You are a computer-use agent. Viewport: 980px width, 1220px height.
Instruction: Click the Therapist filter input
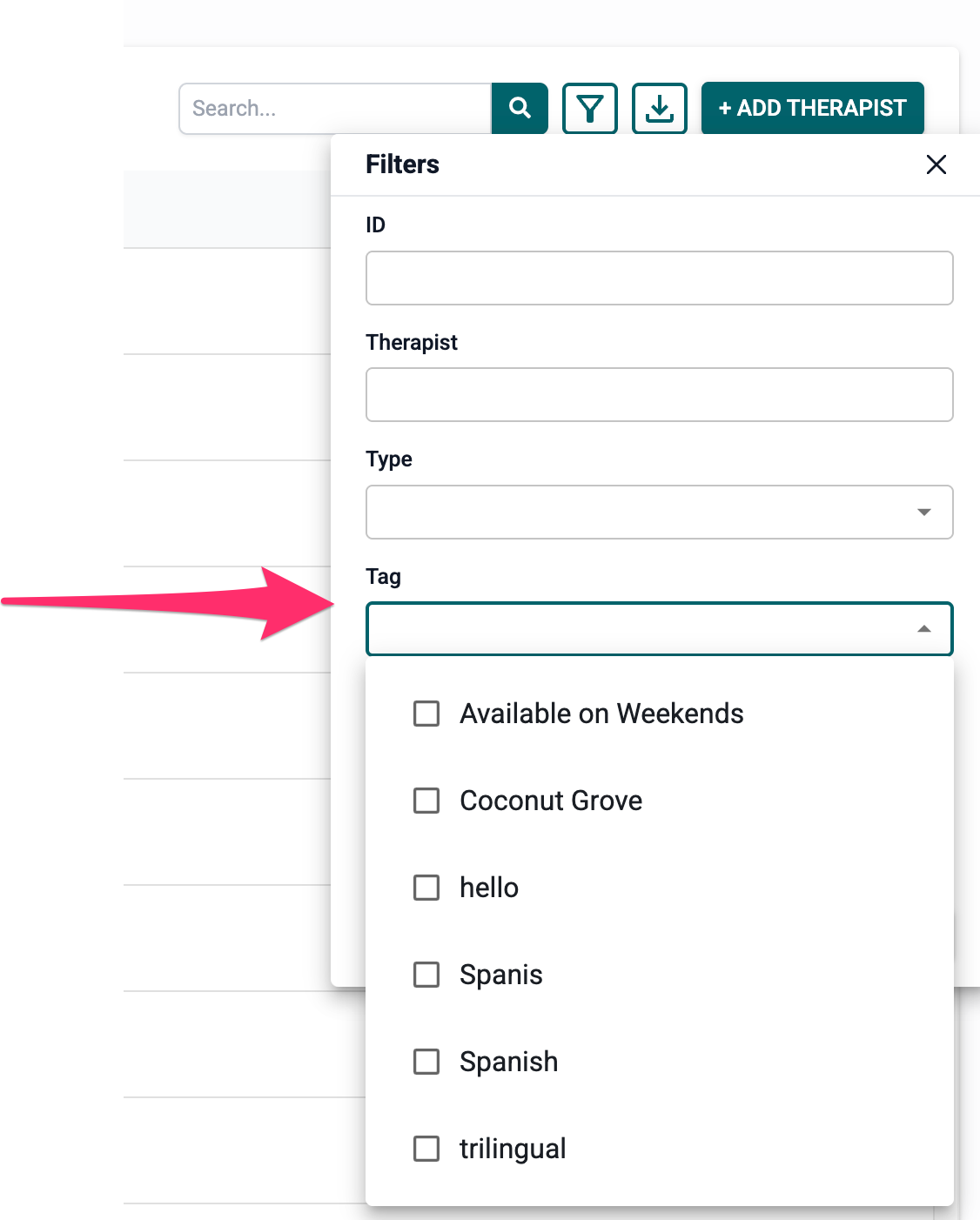pyautogui.click(x=660, y=394)
